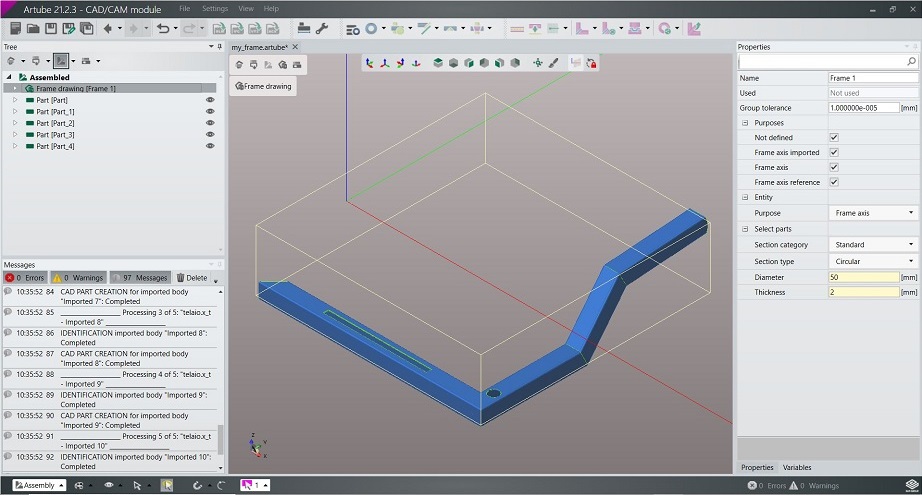The width and height of the screenshot is (922, 495).
Task: Uncheck the Frame axis imported checkbox
Action: click(834, 152)
